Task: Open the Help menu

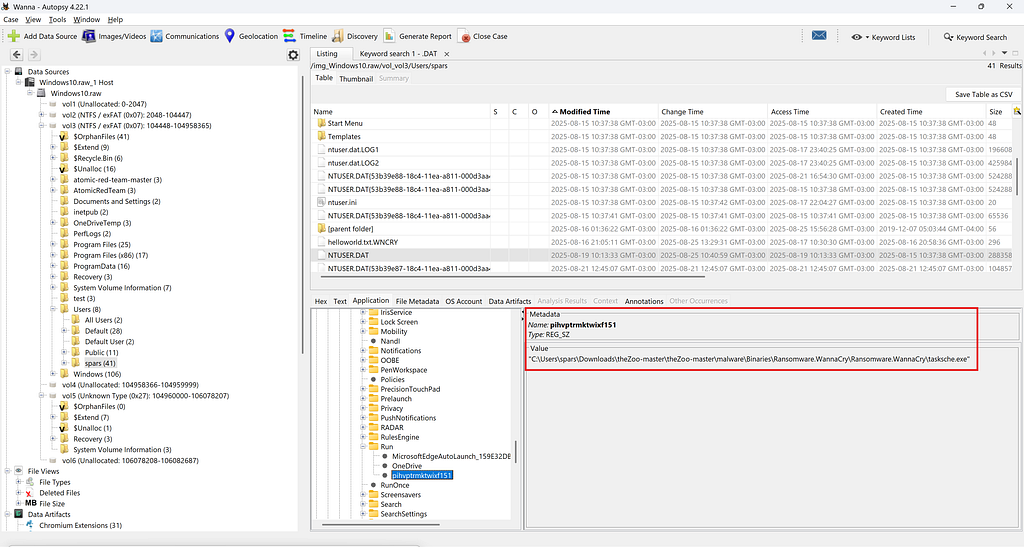Action: click(x=115, y=20)
